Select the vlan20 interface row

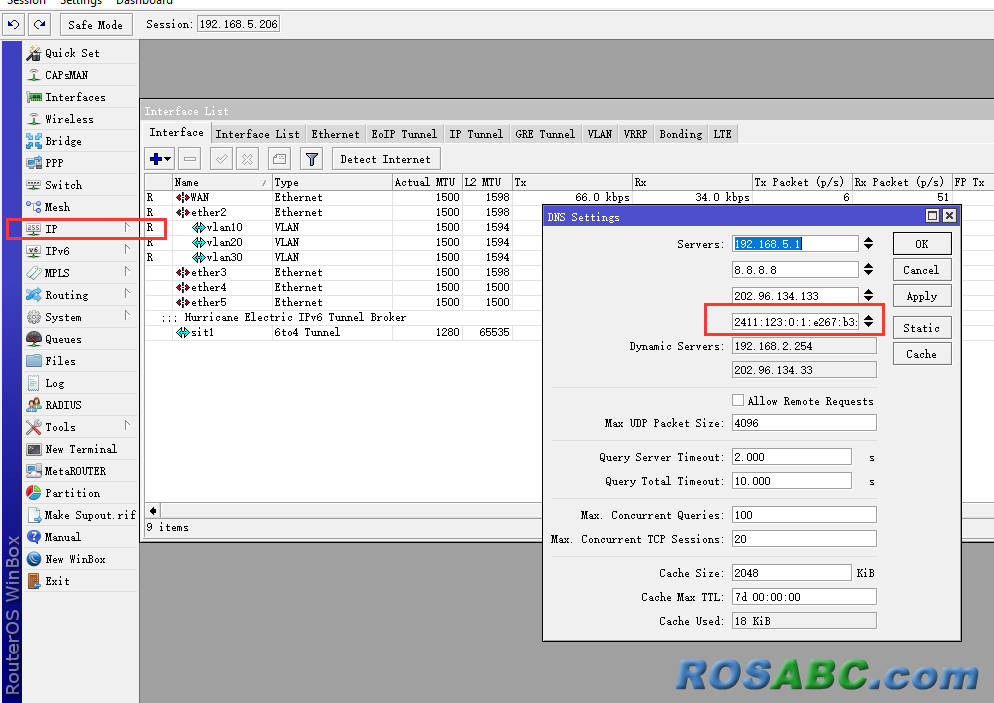click(x=344, y=242)
